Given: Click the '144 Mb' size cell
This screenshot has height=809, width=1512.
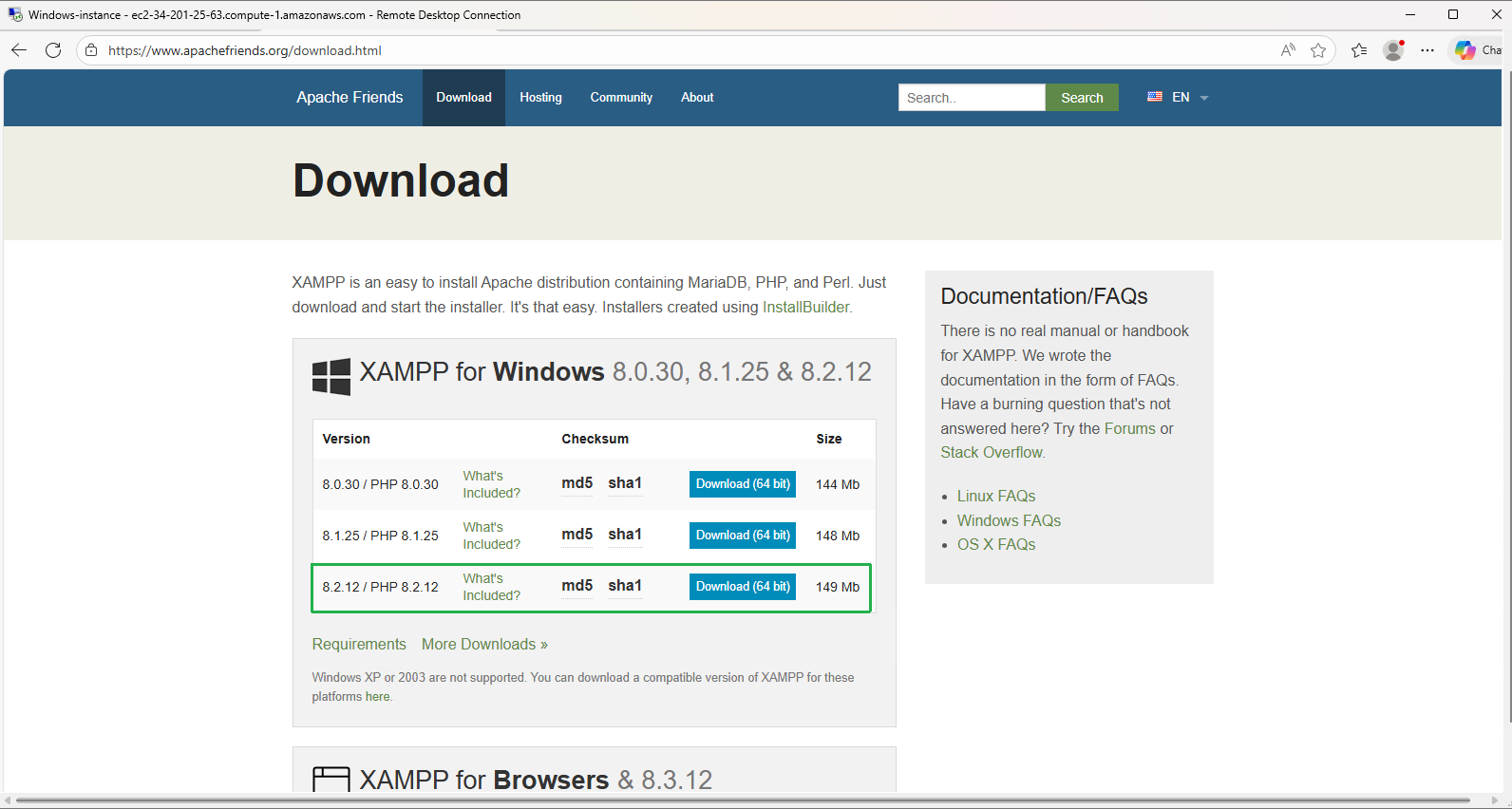Looking at the screenshot, I should pyautogui.click(x=838, y=484).
